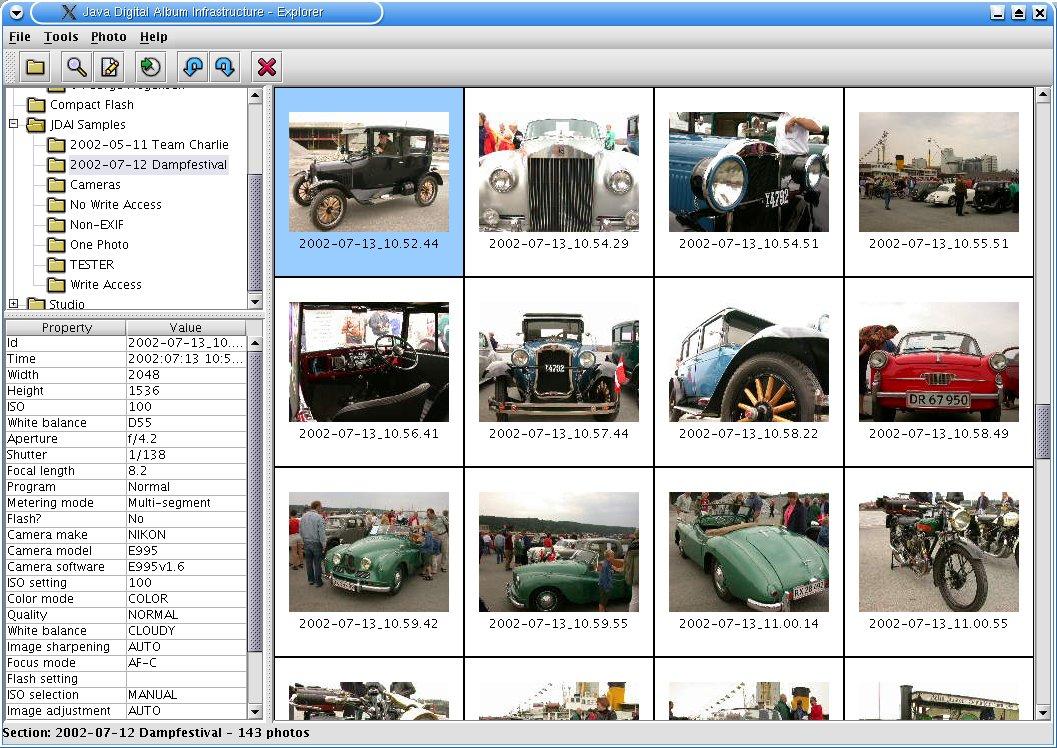This screenshot has width=1057, height=748.
Task: Click the magnifying glass search icon
Action: click(x=76, y=67)
